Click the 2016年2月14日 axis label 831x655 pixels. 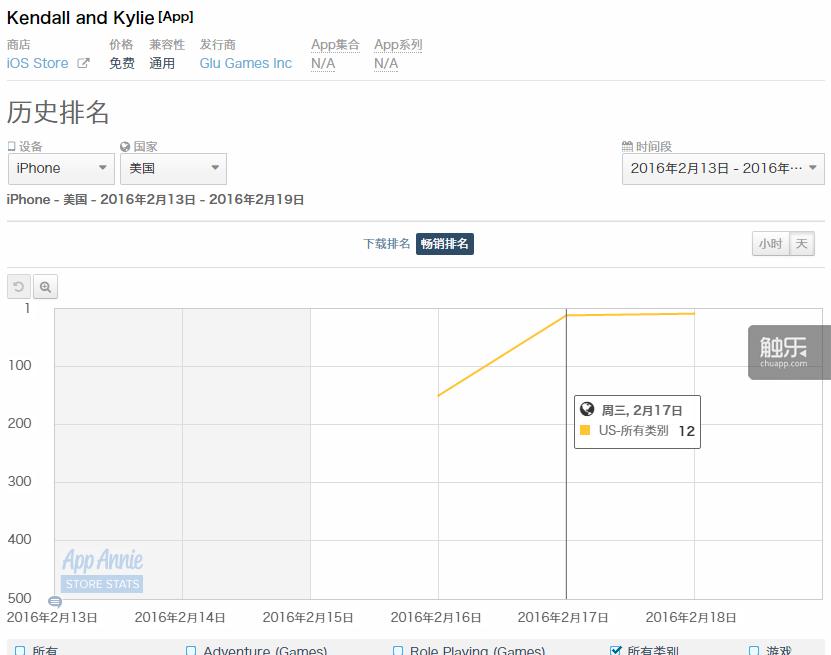pyautogui.click(x=180, y=617)
